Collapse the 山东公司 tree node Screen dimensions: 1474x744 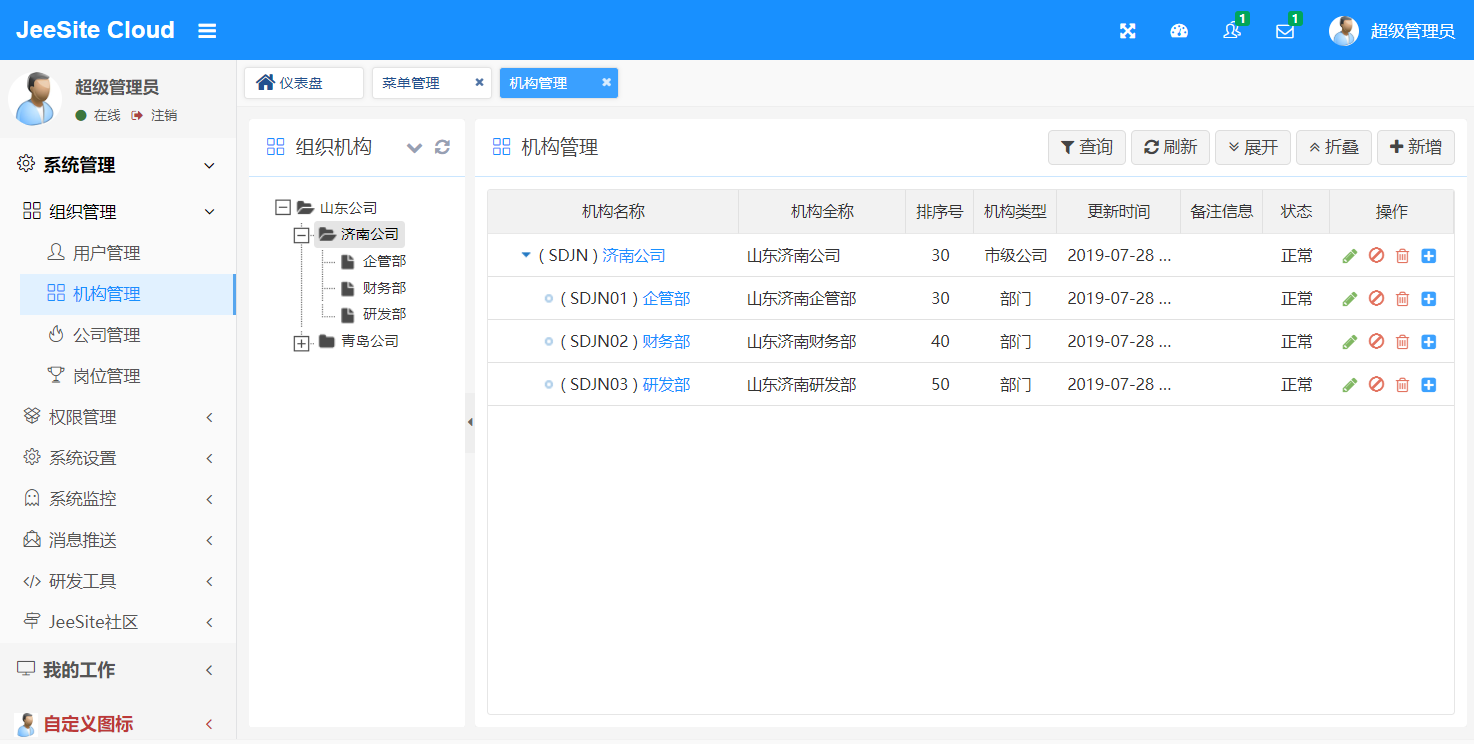(282, 208)
